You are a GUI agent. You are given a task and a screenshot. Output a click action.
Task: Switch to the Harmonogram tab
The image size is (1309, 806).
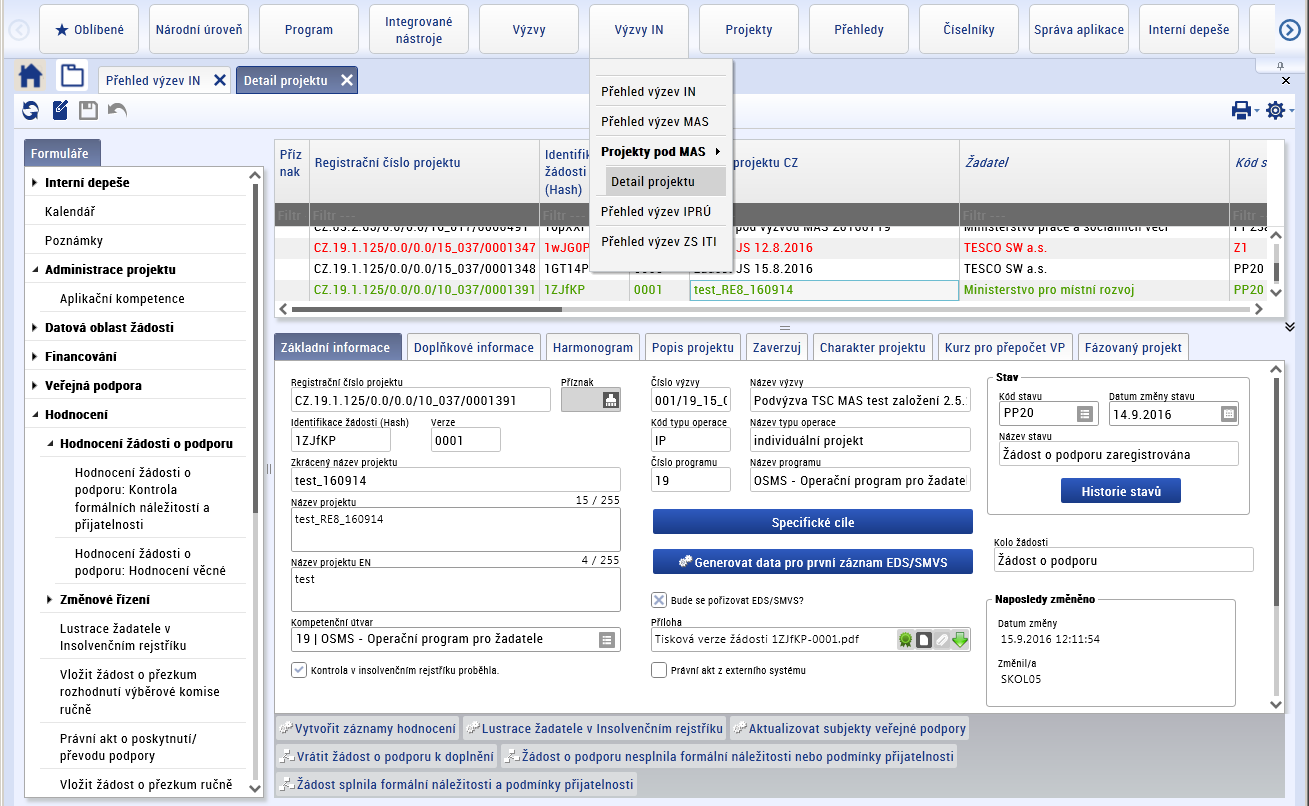tap(593, 347)
